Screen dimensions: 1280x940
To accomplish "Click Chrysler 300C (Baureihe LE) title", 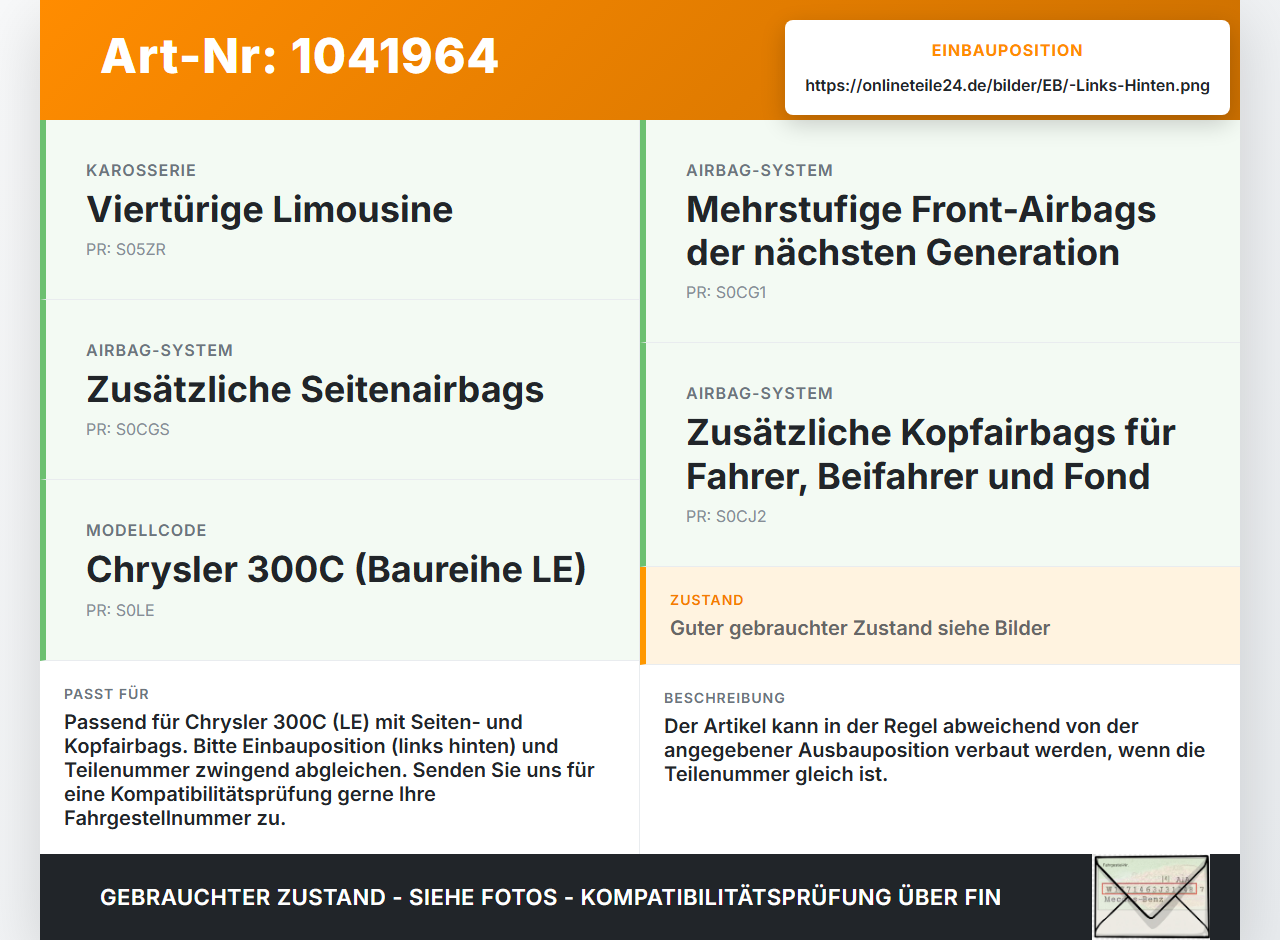I will pyautogui.click(x=336, y=569).
